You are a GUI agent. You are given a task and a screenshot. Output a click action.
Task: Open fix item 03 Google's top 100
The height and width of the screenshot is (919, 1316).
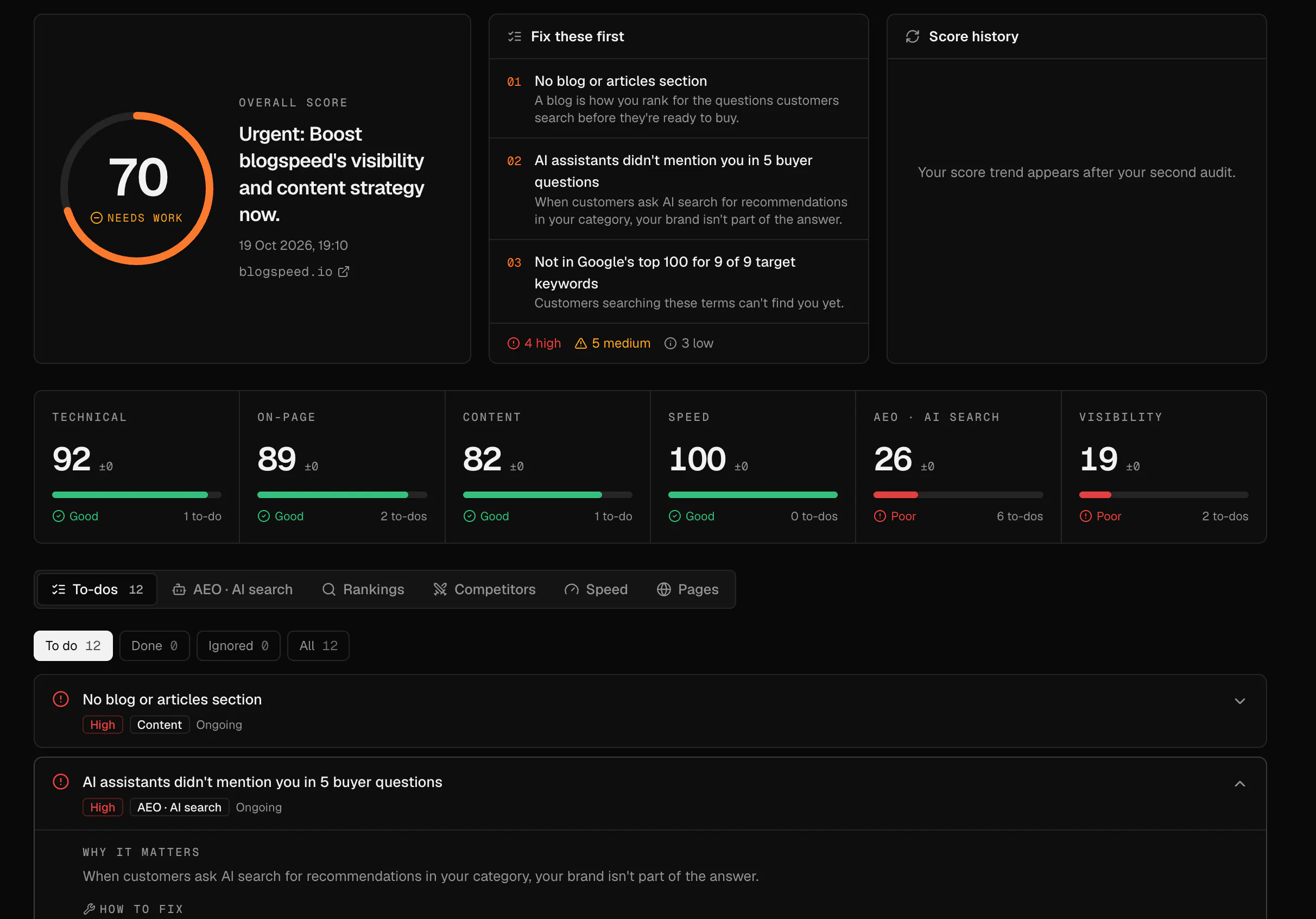679,281
